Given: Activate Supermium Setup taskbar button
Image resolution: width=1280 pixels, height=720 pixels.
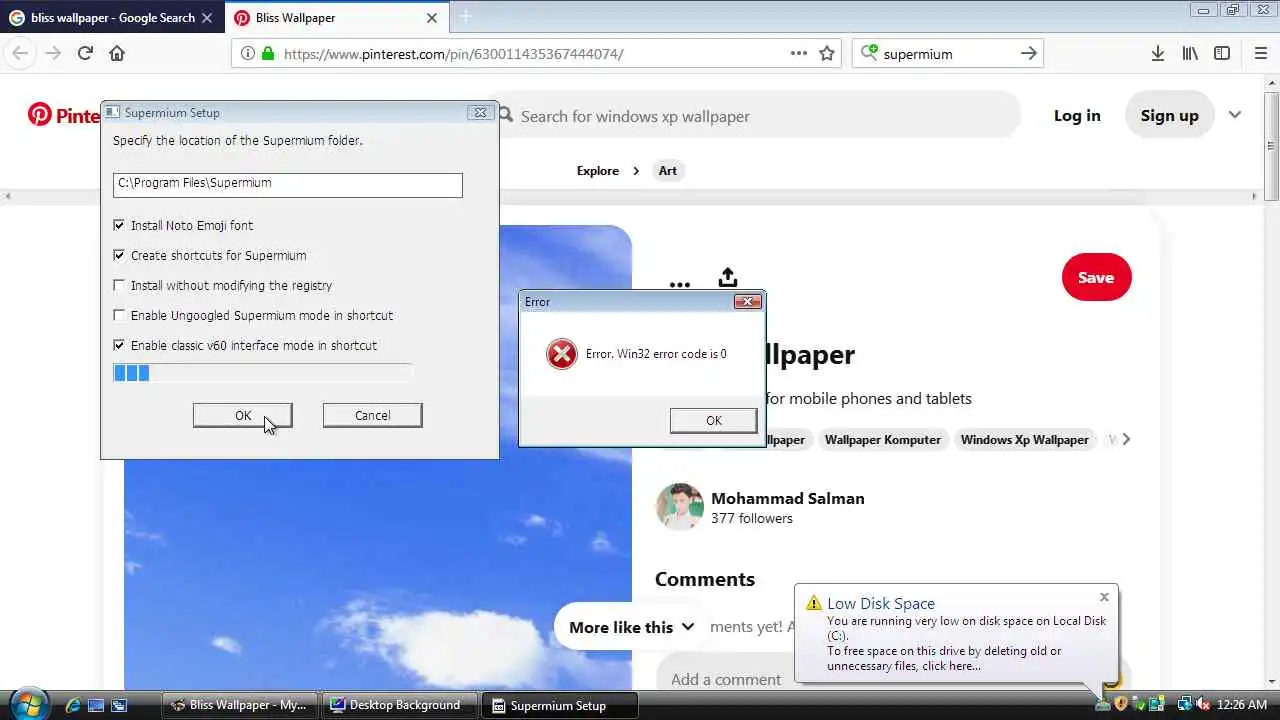Looking at the screenshot, I should pyautogui.click(x=558, y=705).
